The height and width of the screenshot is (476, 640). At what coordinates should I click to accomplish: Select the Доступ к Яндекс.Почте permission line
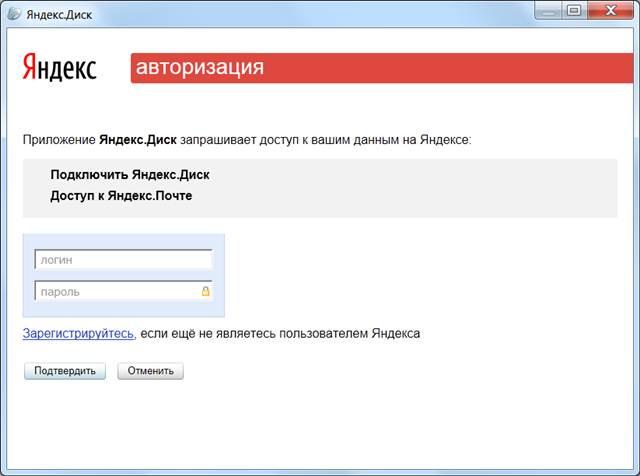121,195
